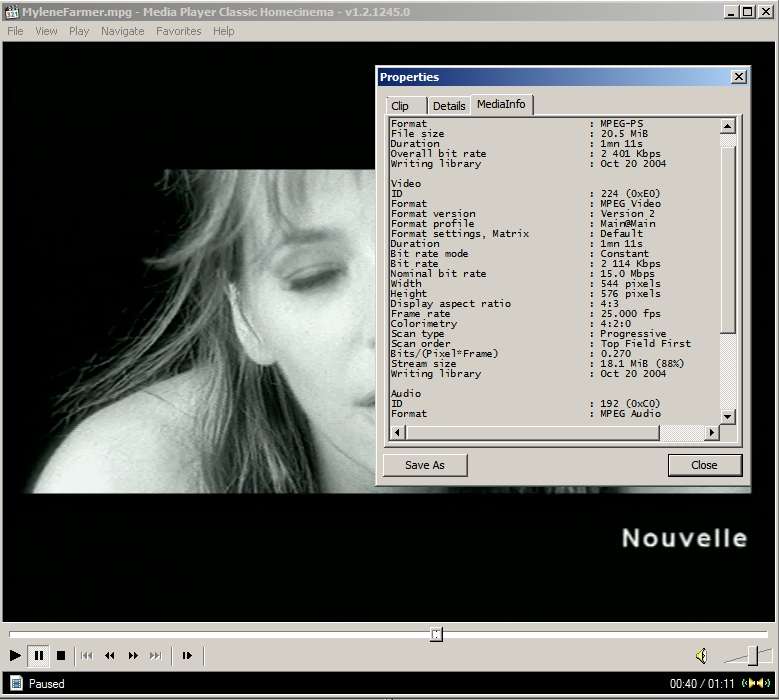Close the Properties dialog via Close button
The image size is (779, 700).
tap(704, 465)
